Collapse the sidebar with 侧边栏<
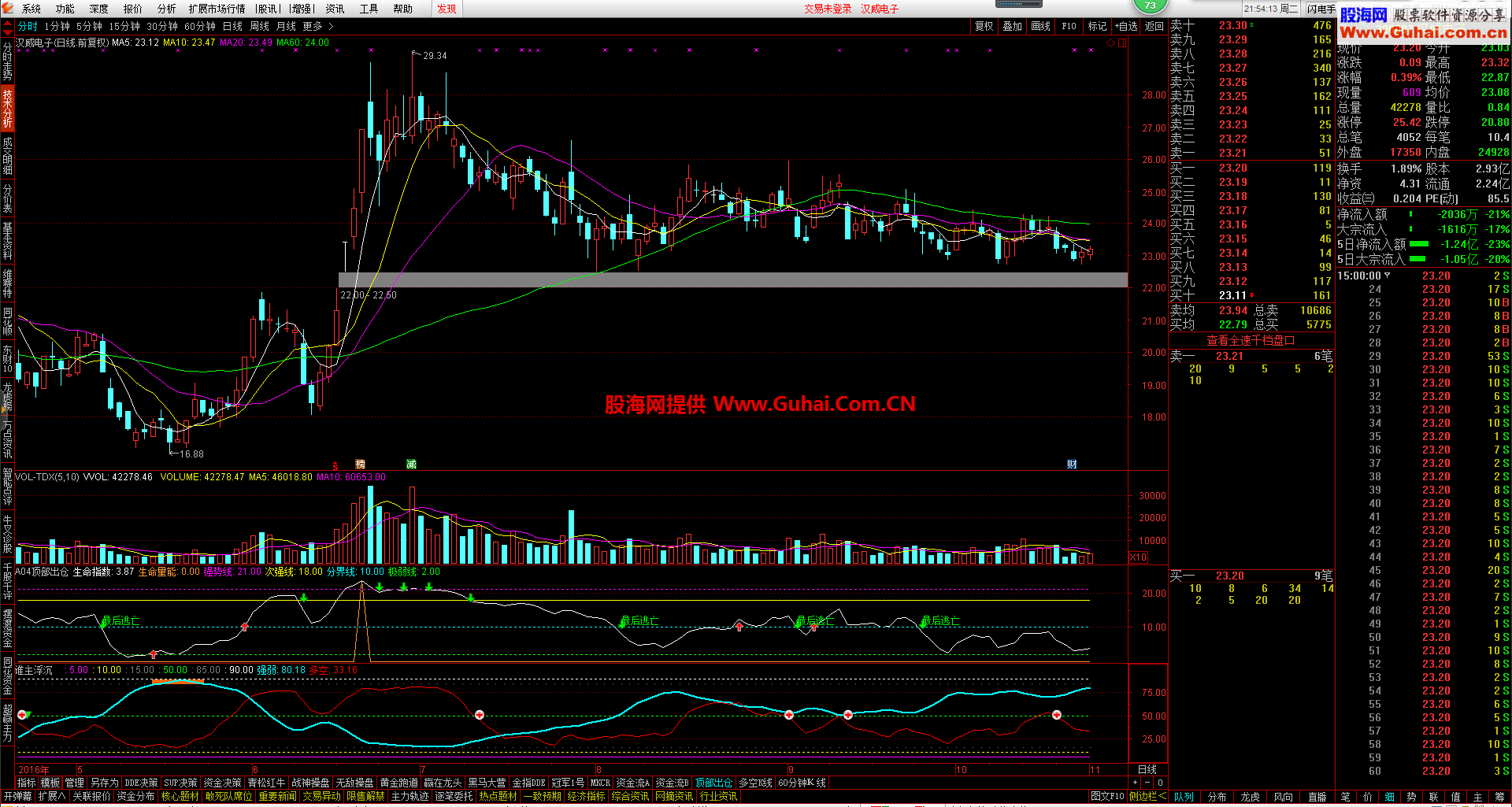The height and width of the screenshot is (807, 1512). pyautogui.click(x=1147, y=797)
